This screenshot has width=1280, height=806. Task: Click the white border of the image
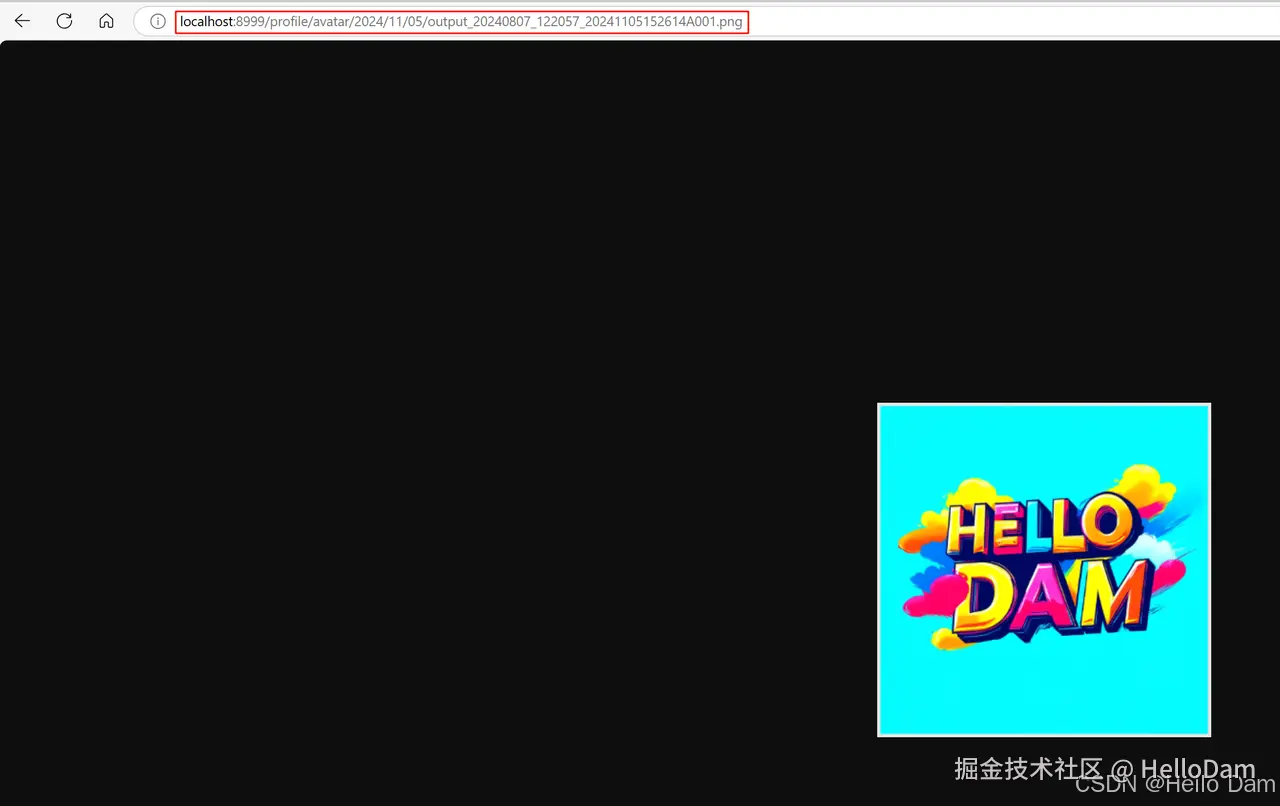click(x=880, y=569)
